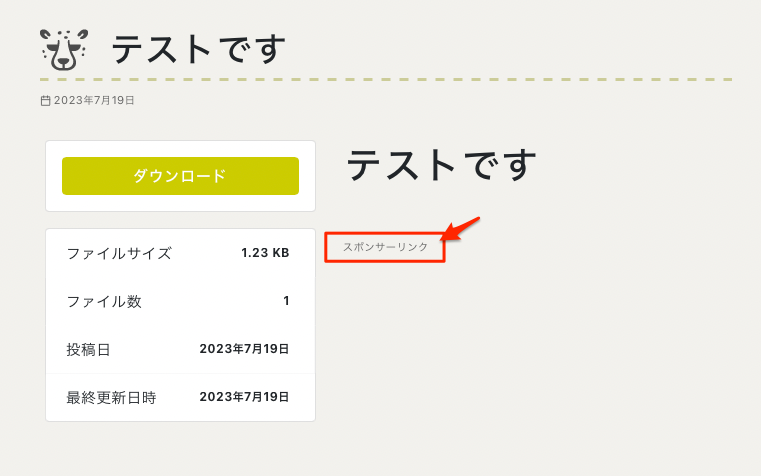Select the large テストです content heading
Viewport: 761px width, 476px height.
(442, 165)
